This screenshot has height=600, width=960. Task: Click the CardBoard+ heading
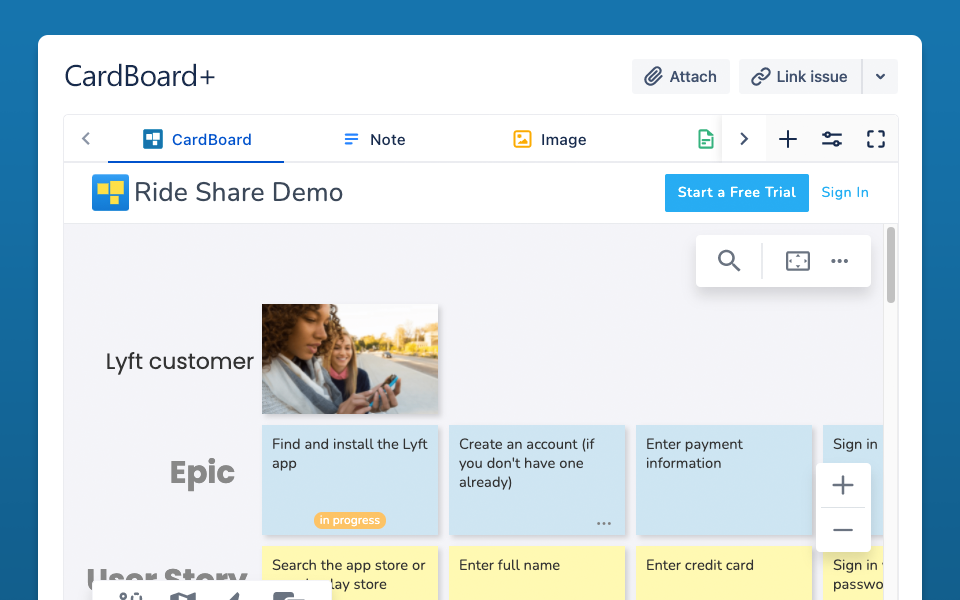point(140,77)
